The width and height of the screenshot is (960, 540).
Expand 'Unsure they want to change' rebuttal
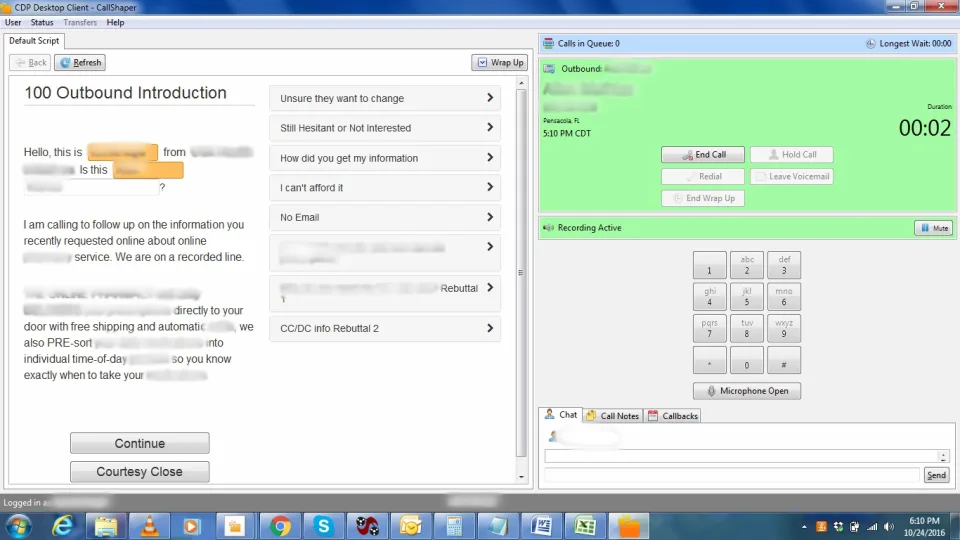click(x=385, y=98)
